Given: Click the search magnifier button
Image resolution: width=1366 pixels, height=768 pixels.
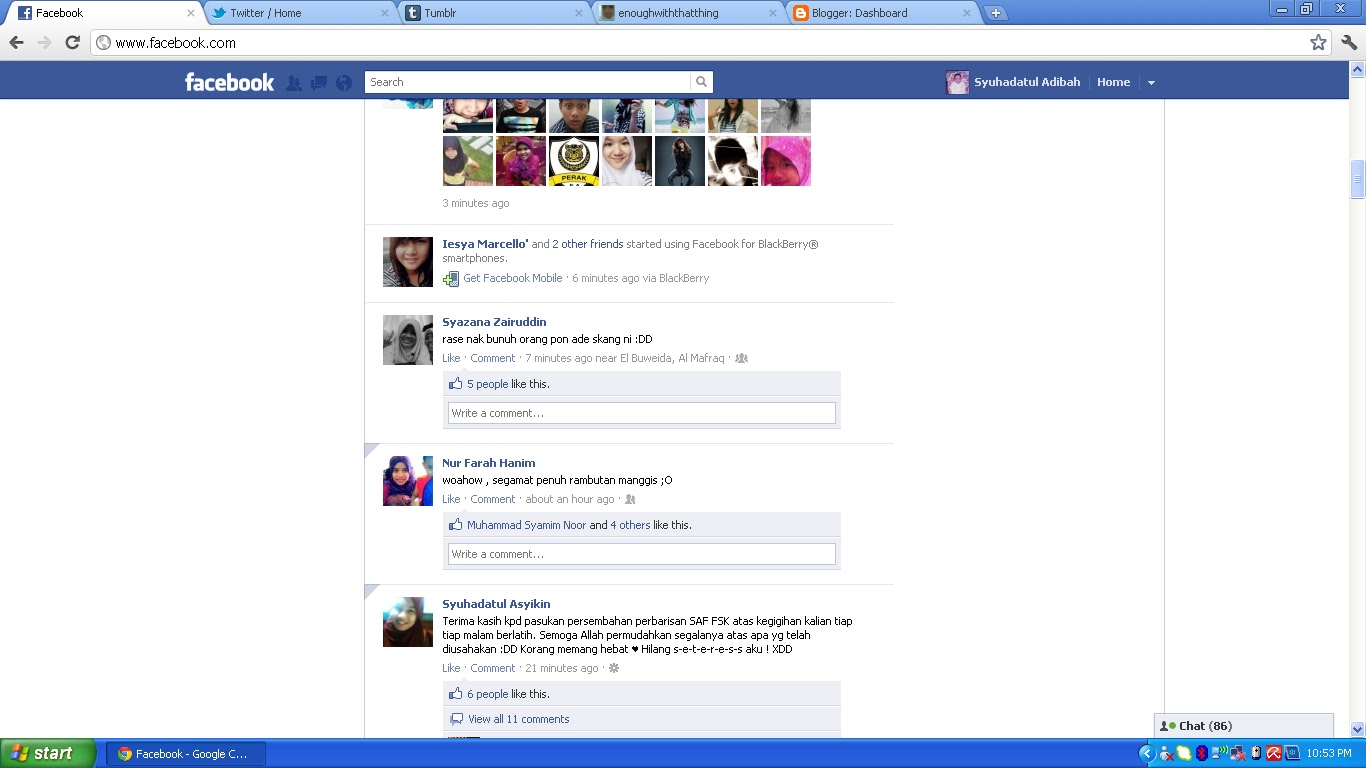Looking at the screenshot, I should click(702, 82).
